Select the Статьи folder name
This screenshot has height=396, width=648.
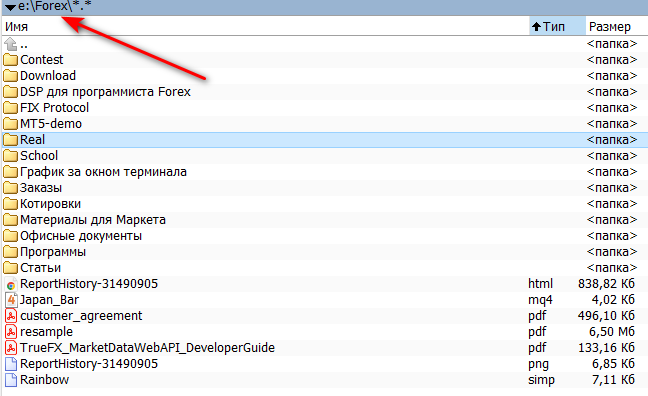click(40, 268)
